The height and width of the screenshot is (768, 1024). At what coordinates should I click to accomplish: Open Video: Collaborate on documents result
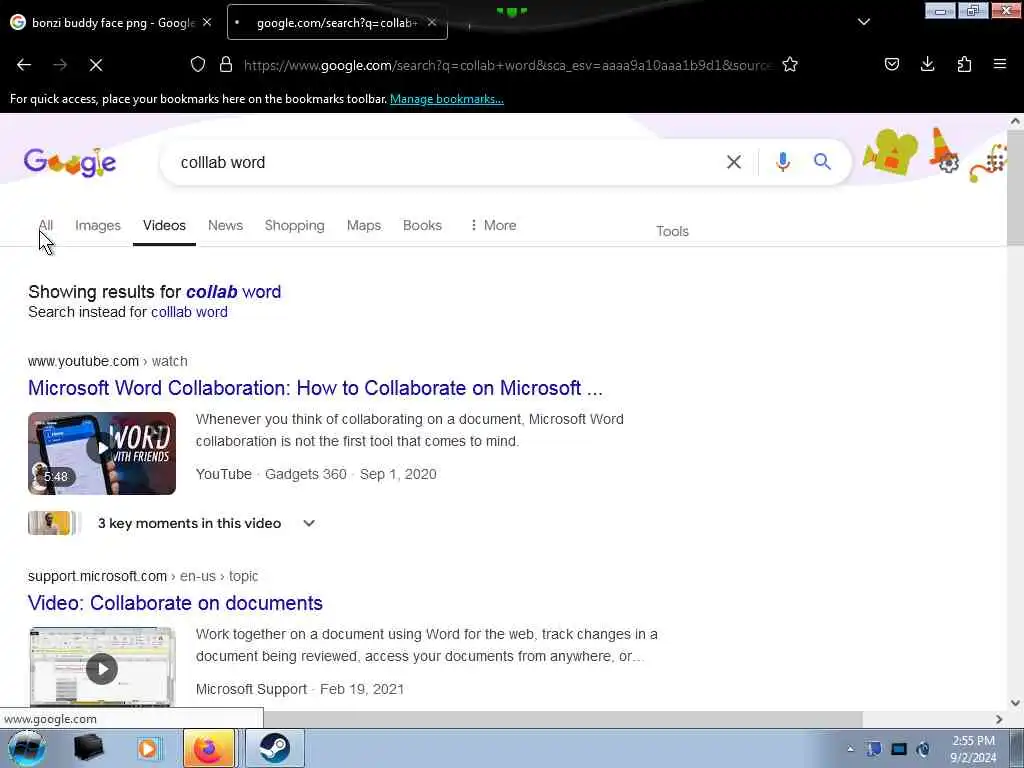point(175,603)
